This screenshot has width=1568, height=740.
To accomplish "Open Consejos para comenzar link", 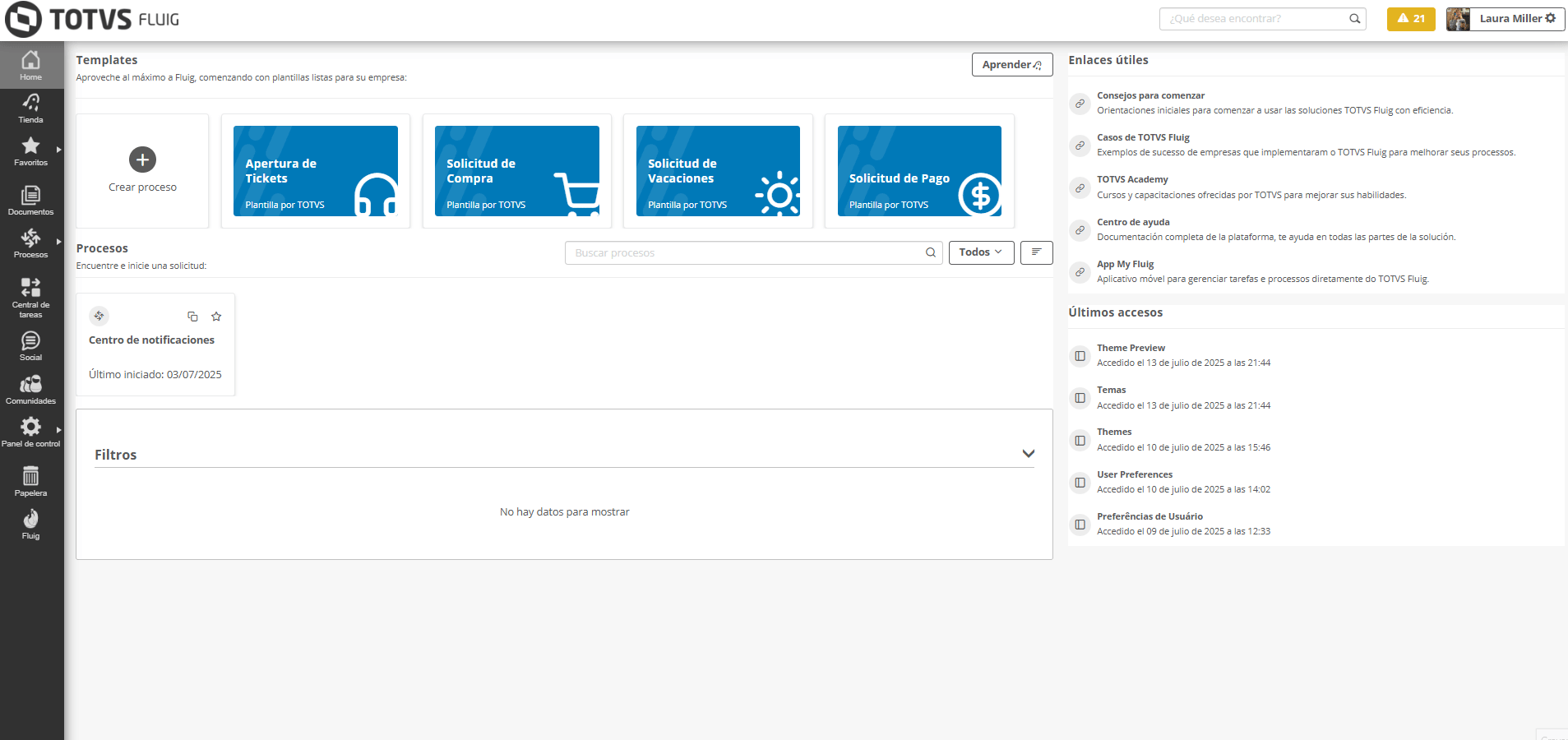I will [1150, 95].
